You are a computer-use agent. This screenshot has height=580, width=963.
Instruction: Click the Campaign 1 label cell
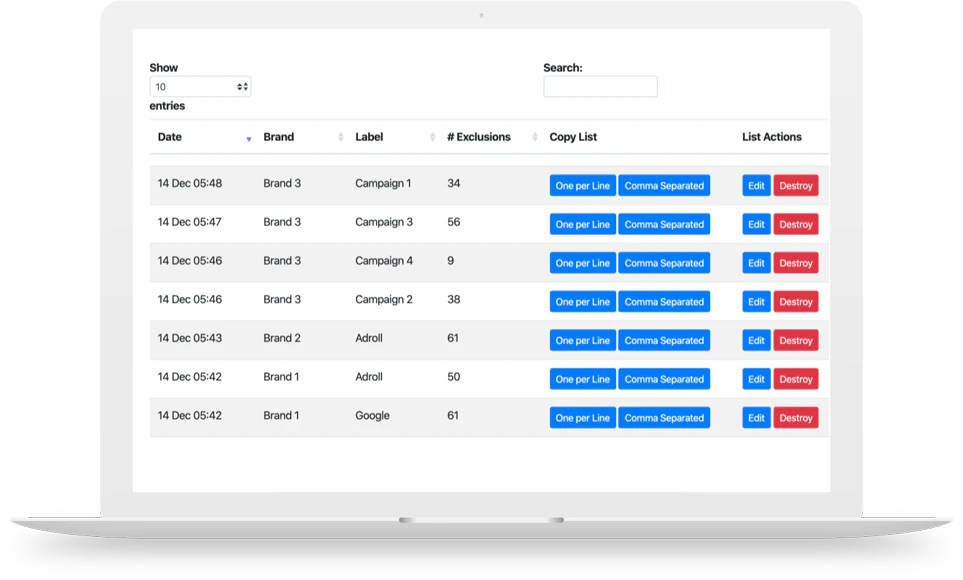[383, 183]
